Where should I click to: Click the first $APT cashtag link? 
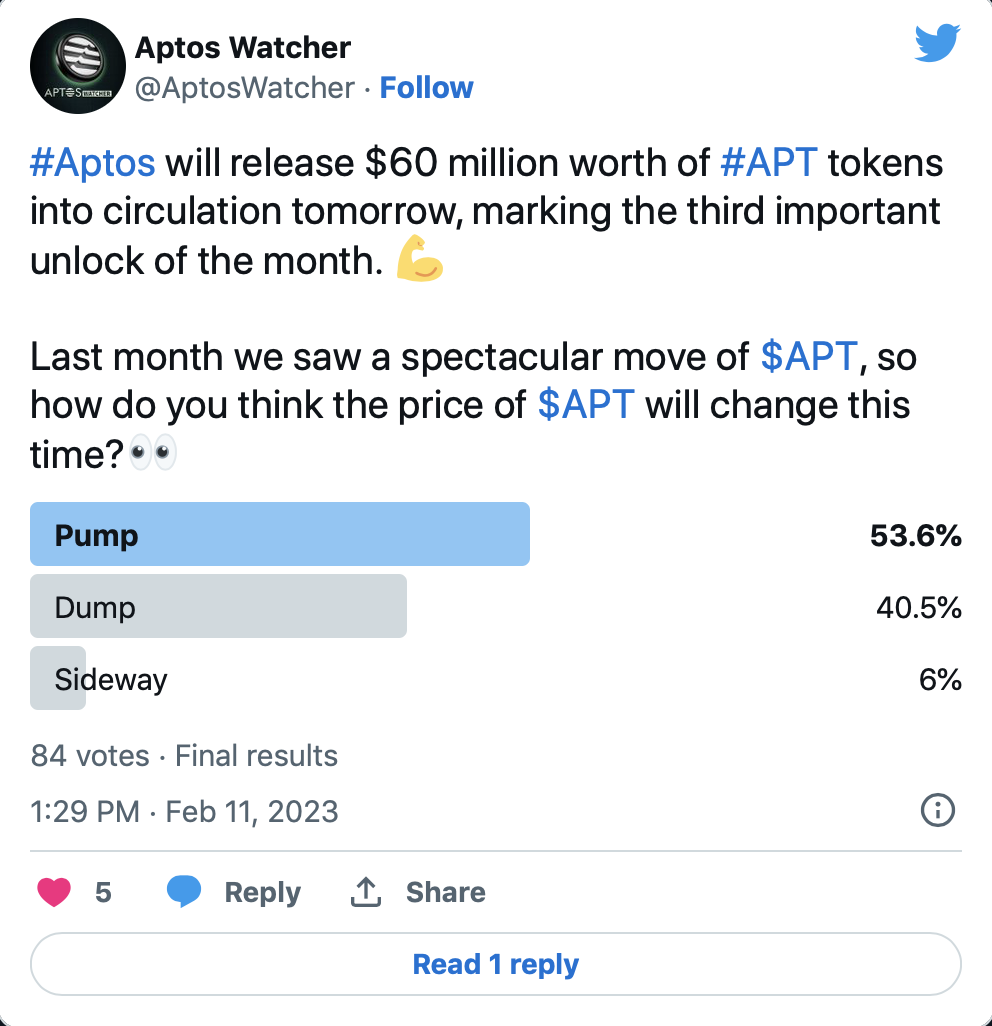(x=809, y=357)
